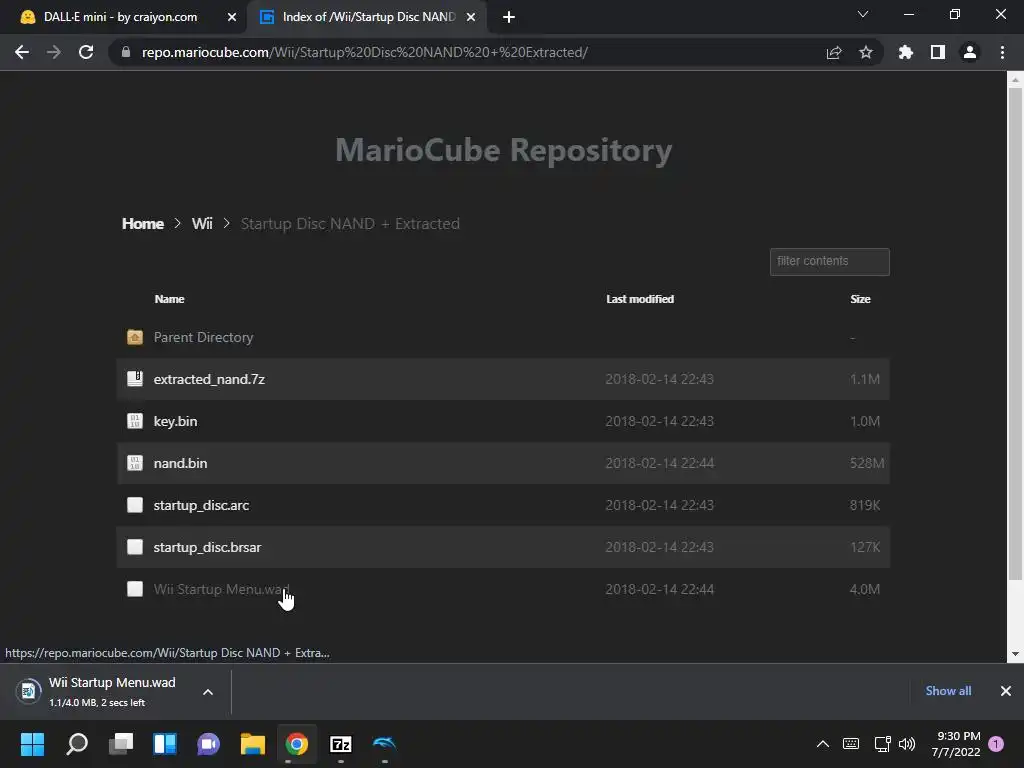Open Dolphin emulator from the taskbar

(385, 744)
